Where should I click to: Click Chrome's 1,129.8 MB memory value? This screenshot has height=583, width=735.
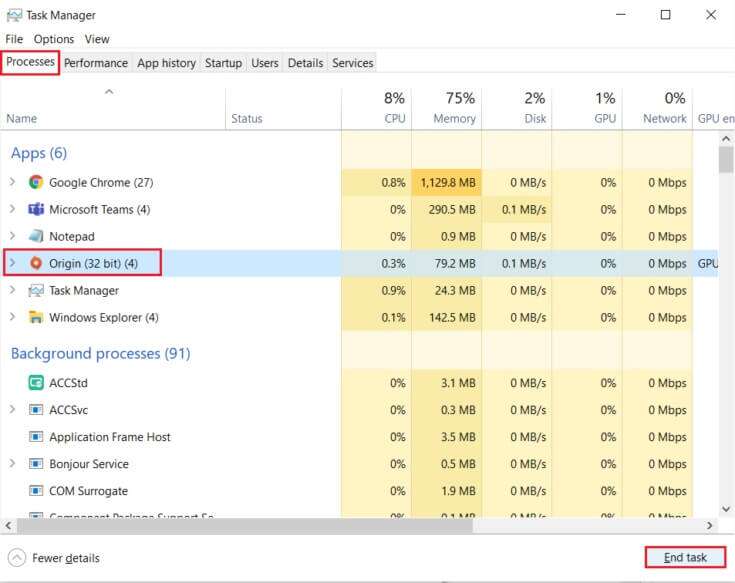[x=448, y=182]
